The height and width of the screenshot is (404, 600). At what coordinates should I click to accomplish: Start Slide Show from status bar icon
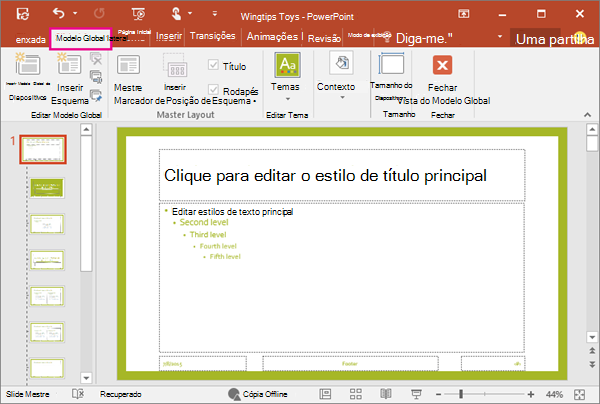coord(416,394)
